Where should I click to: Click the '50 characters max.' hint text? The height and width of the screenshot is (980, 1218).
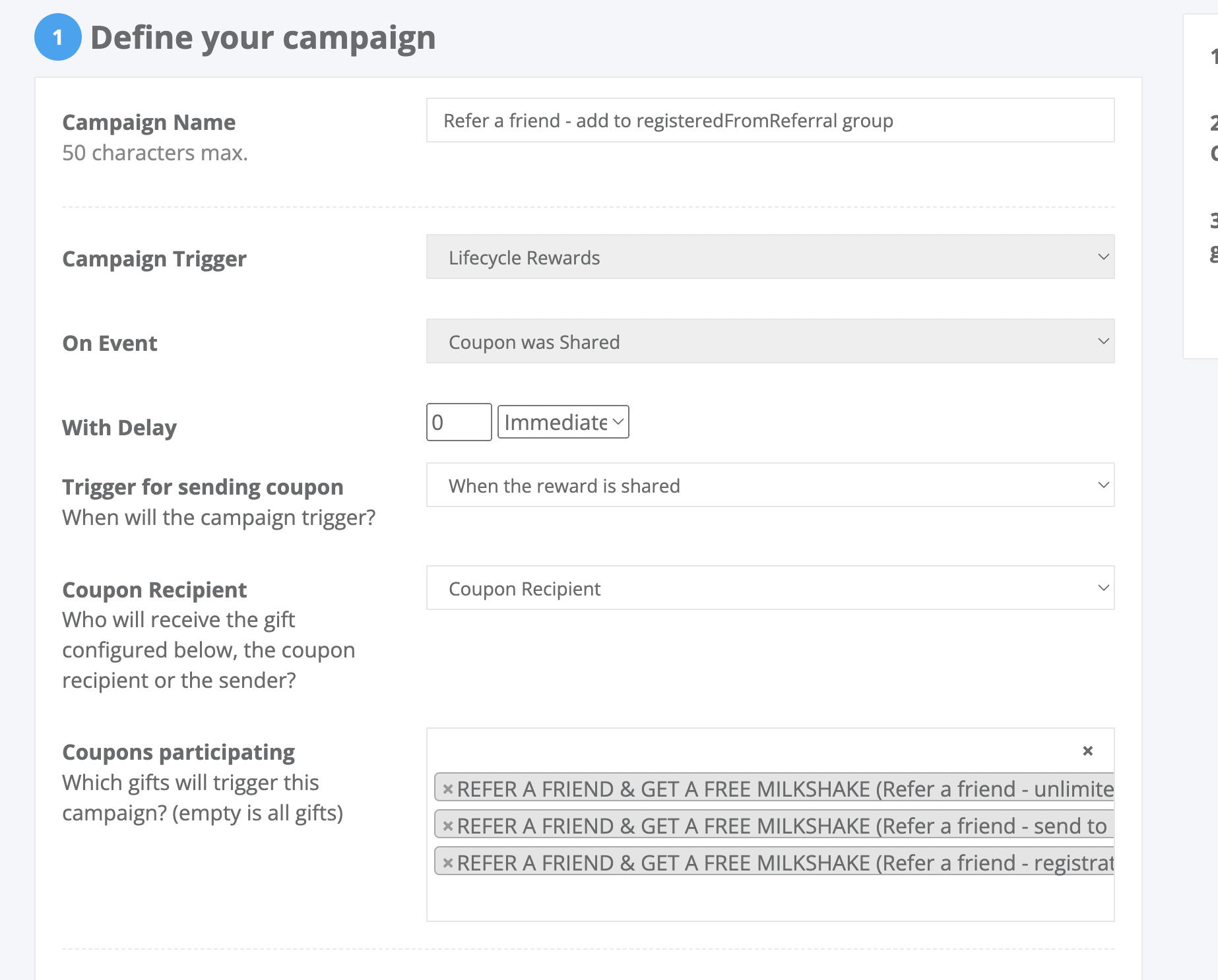click(x=155, y=153)
